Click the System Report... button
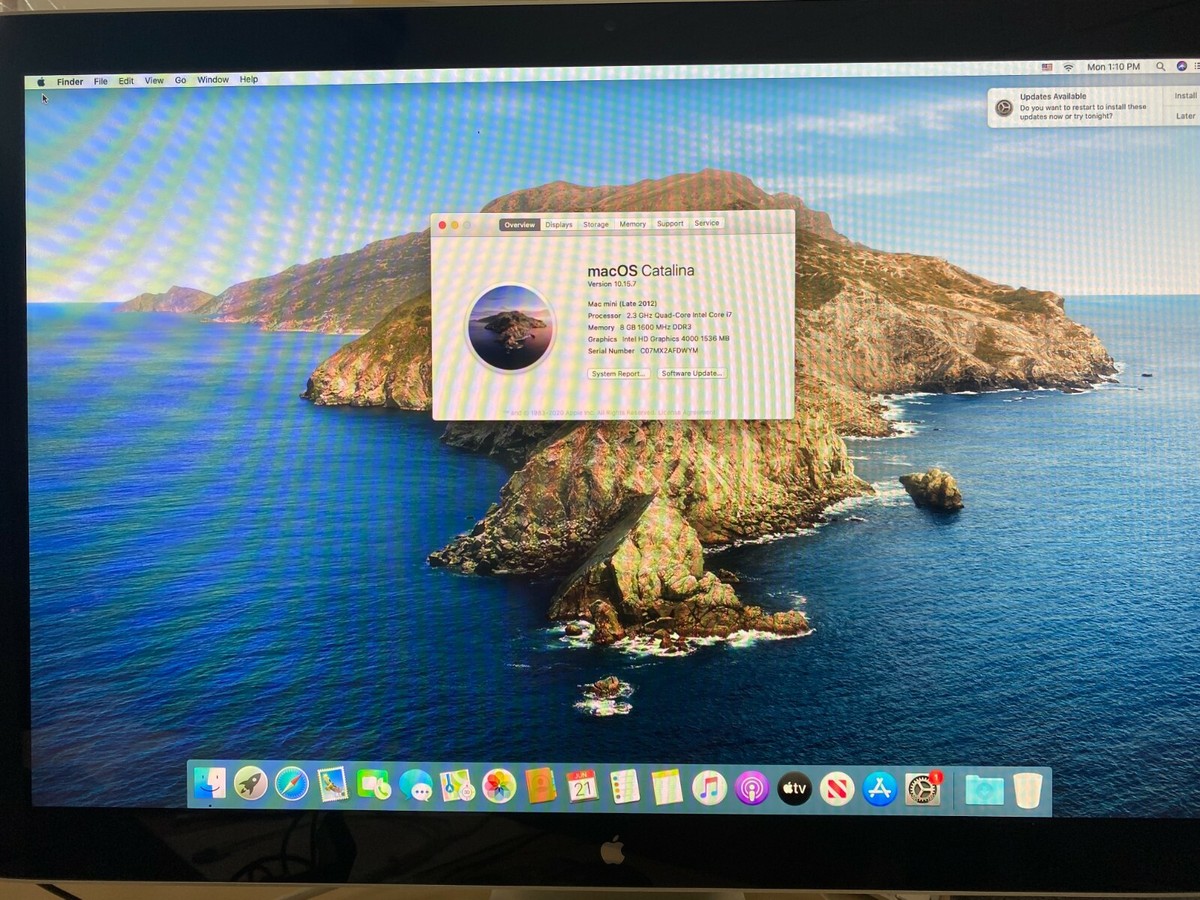 (x=619, y=374)
